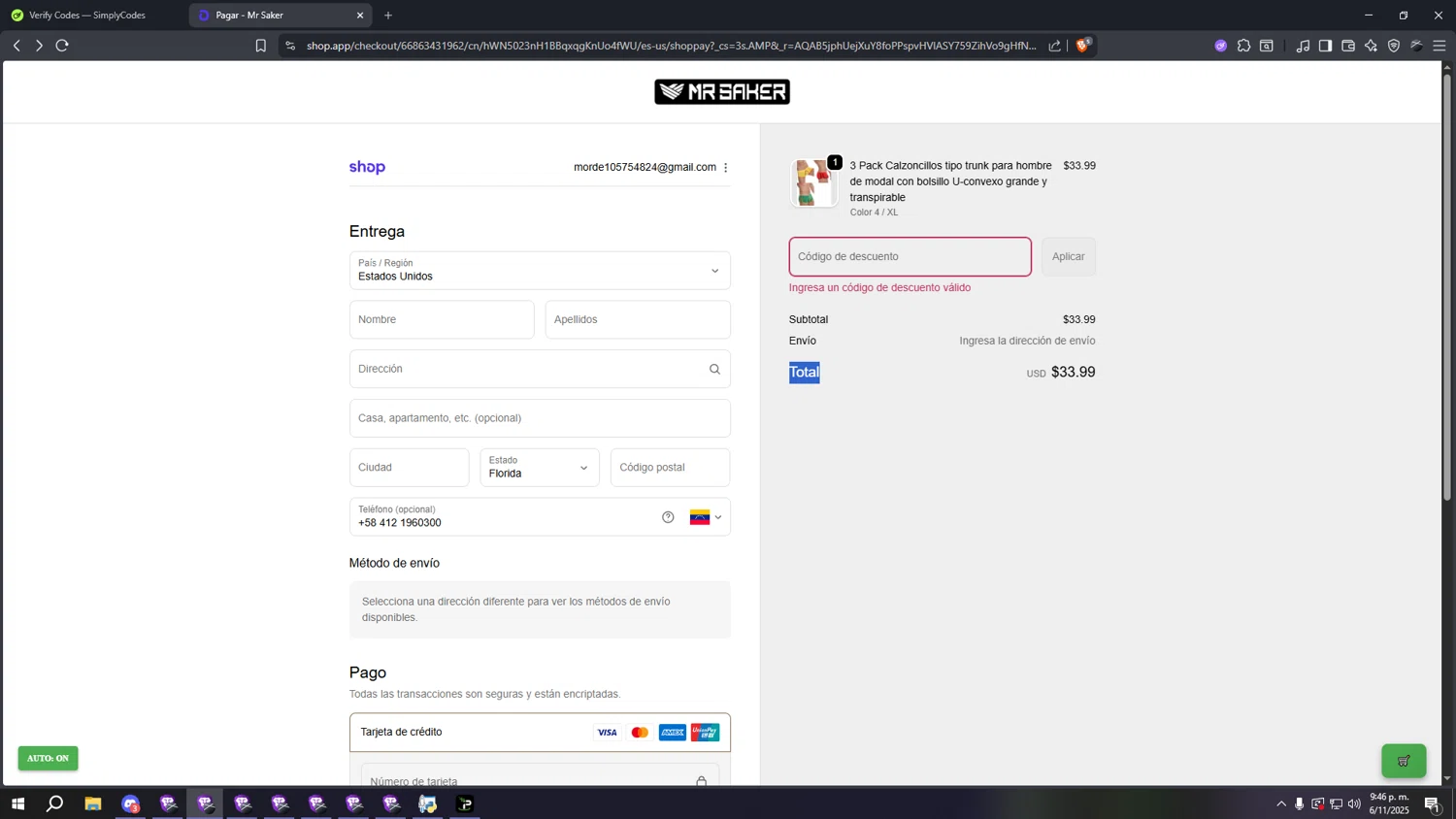Click the padlock icon in card number field
This screenshot has width=1456, height=819.
point(701,781)
